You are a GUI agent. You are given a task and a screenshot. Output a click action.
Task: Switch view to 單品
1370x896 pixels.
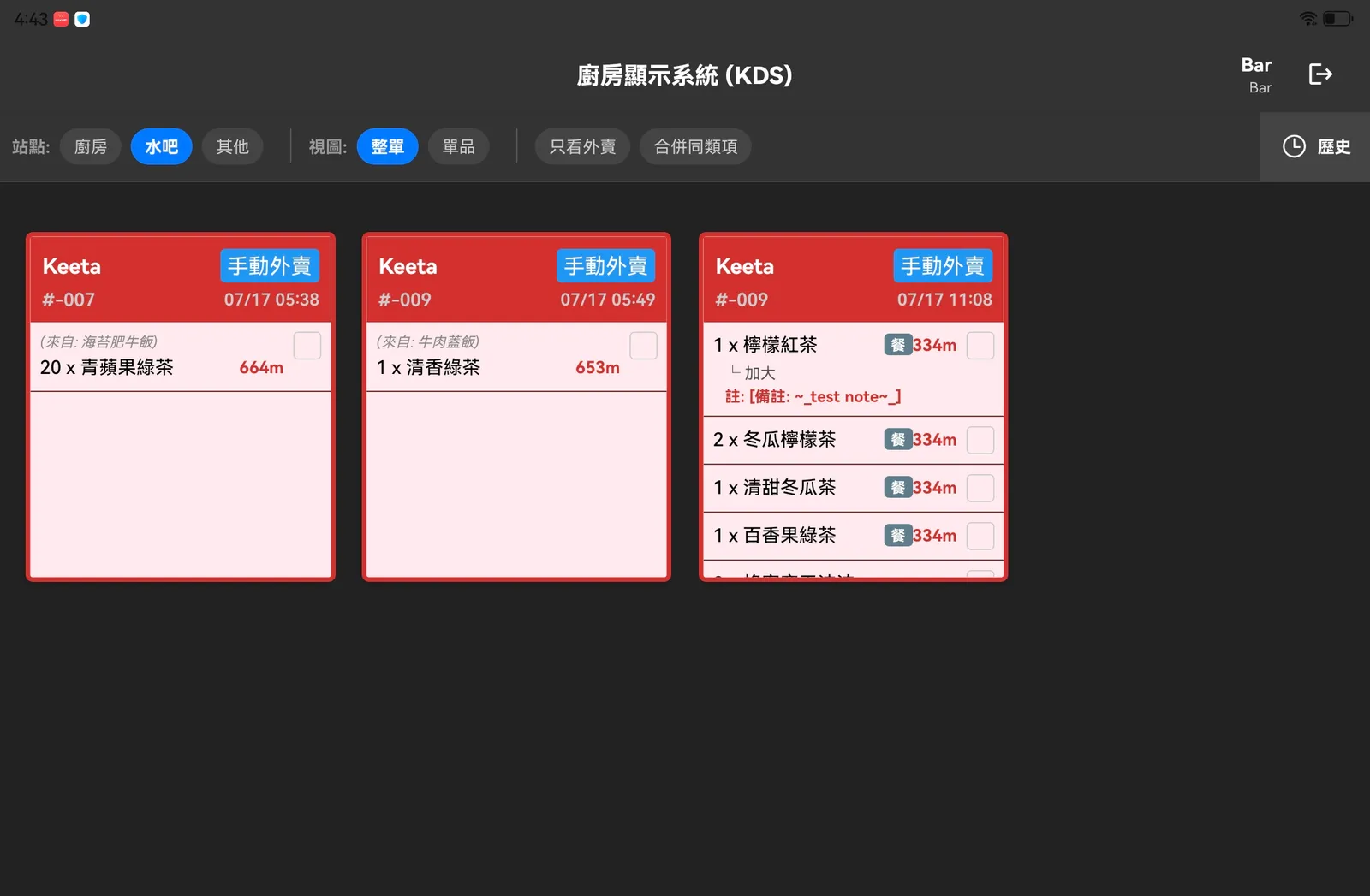(458, 146)
